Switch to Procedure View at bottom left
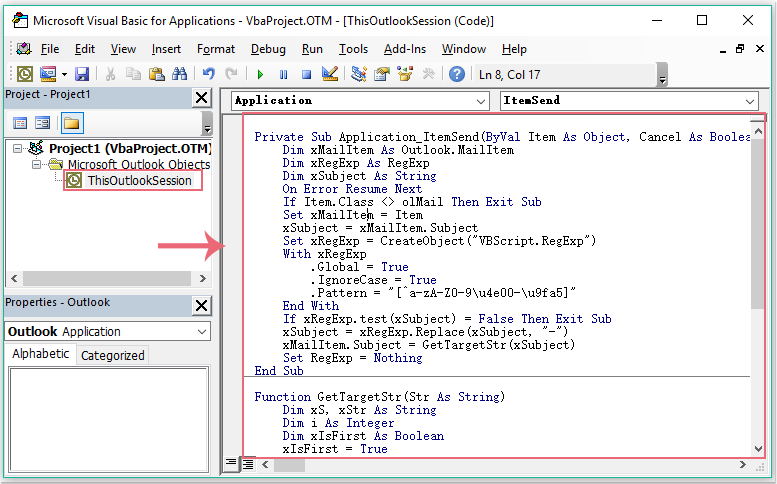Viewport: 777px width, 484px height. coord(231,463)
